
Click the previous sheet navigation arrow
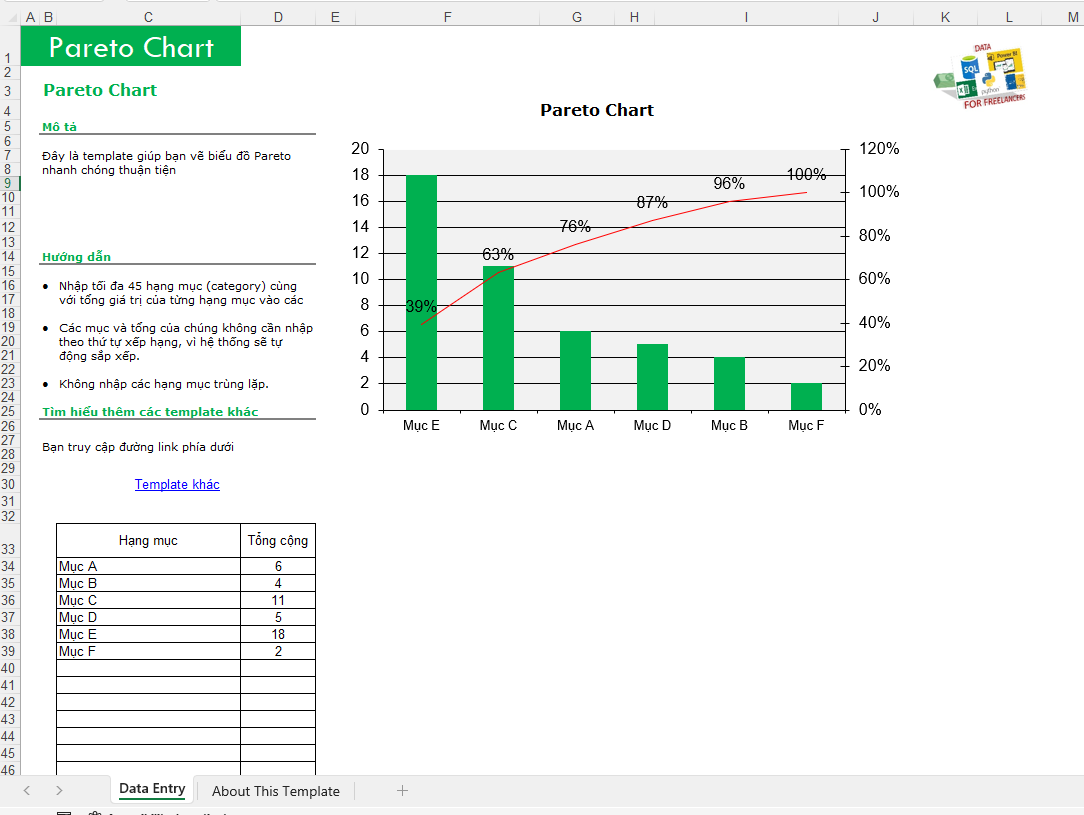[27, 790]
